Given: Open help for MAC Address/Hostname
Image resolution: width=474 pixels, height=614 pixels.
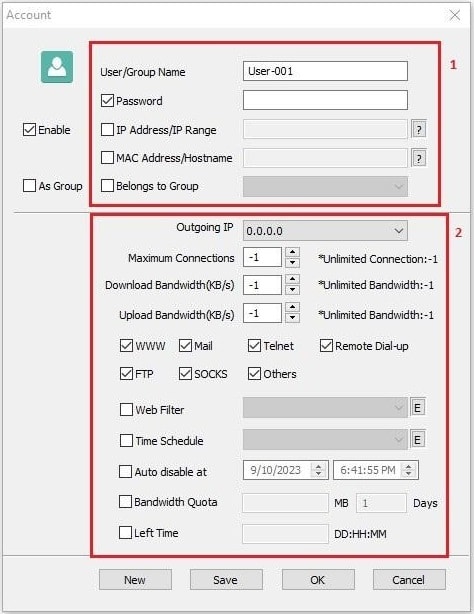Looking at the screenshot, I should (x=419, y=158).
